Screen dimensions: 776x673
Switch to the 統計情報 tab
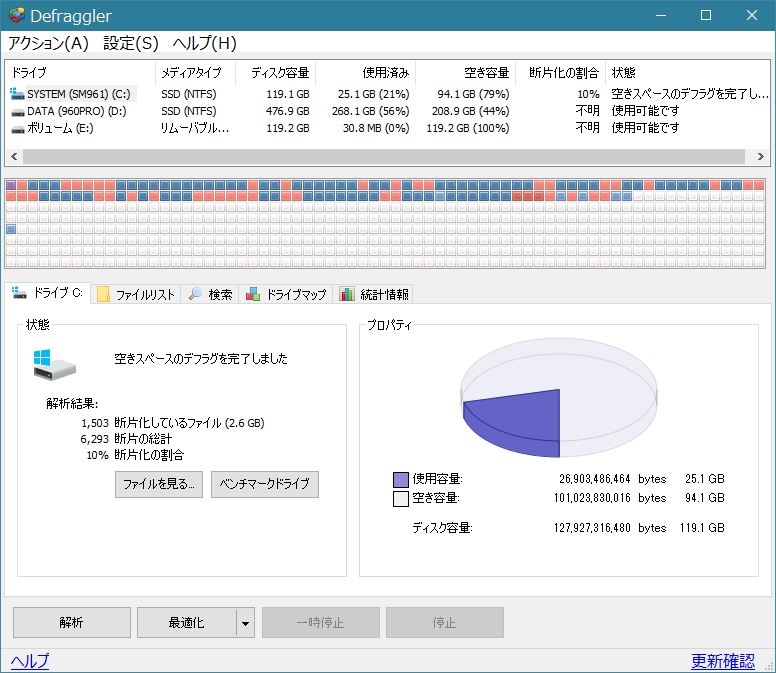click(374, 294)
